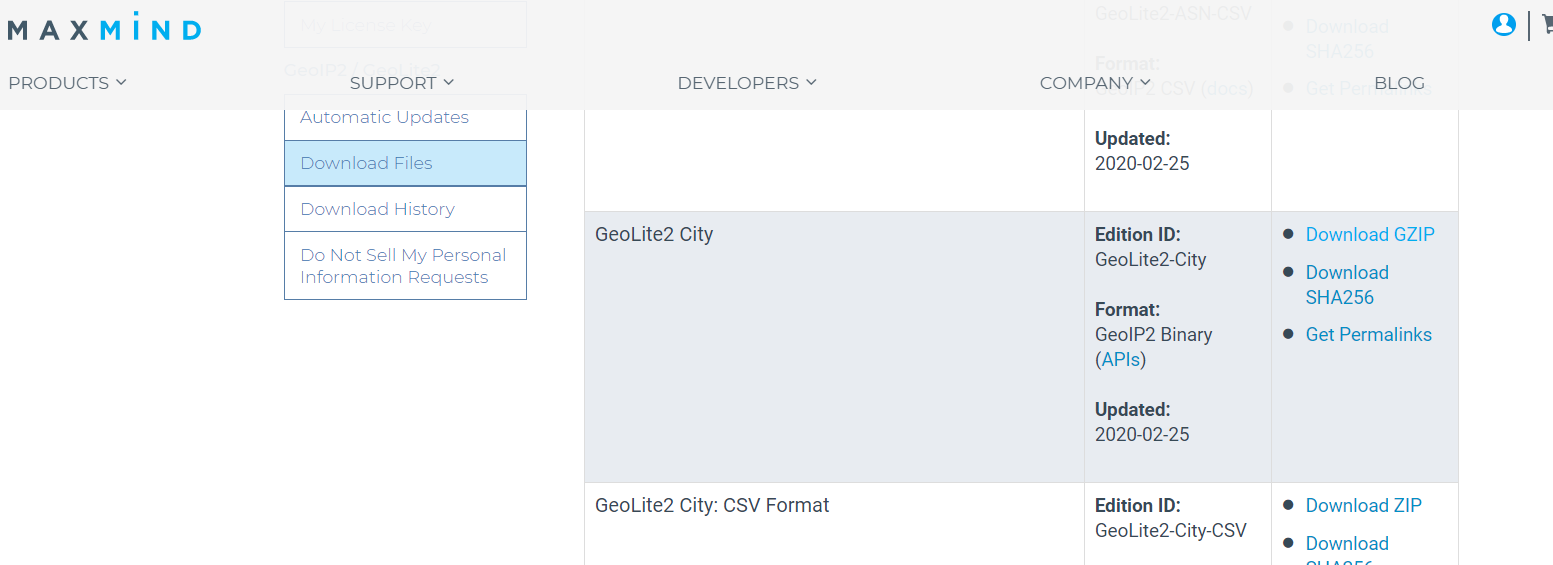Click the 'GeoLite2 City' database name
The image size is (1553, 565).
pos(654,235)
